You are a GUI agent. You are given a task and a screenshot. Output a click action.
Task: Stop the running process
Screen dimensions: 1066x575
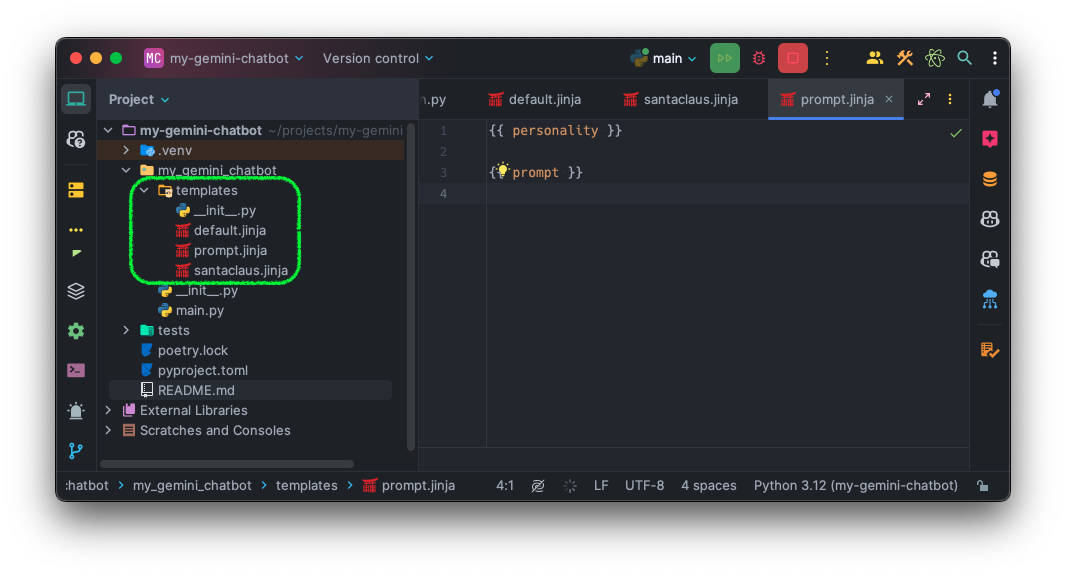pos(793,58)
